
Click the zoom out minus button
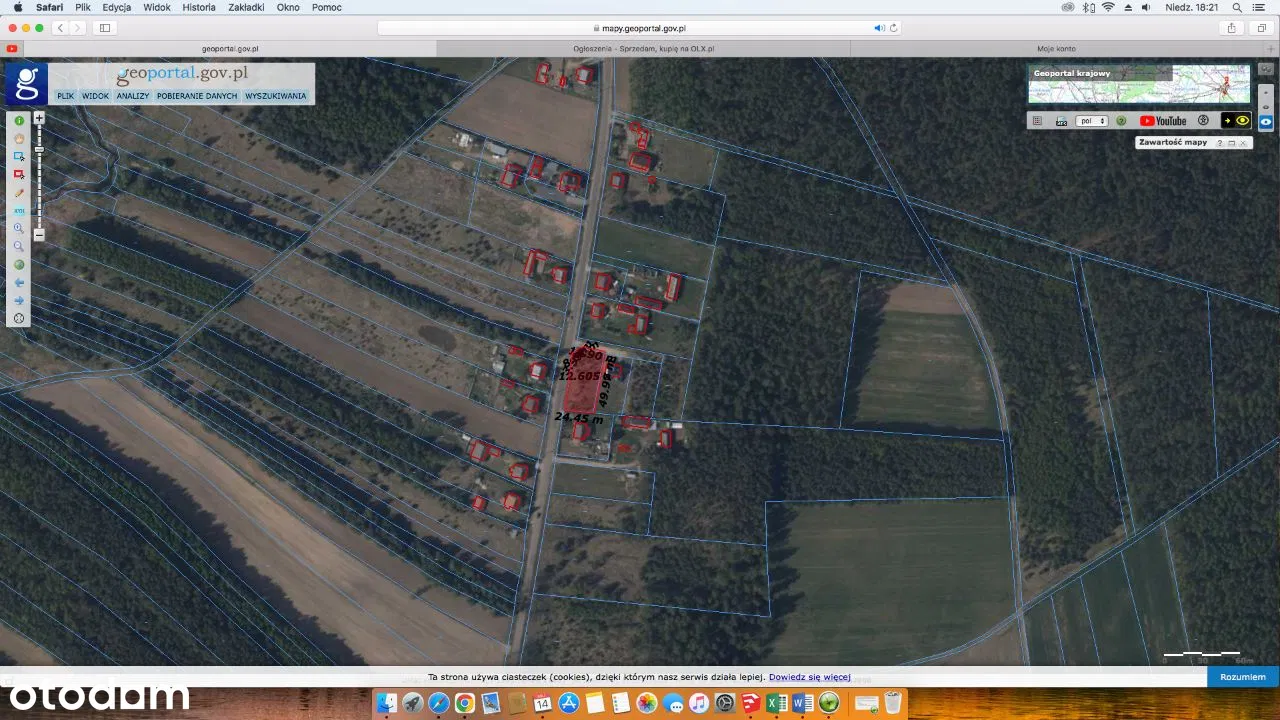pyautogui.click(x=39, y=235)
